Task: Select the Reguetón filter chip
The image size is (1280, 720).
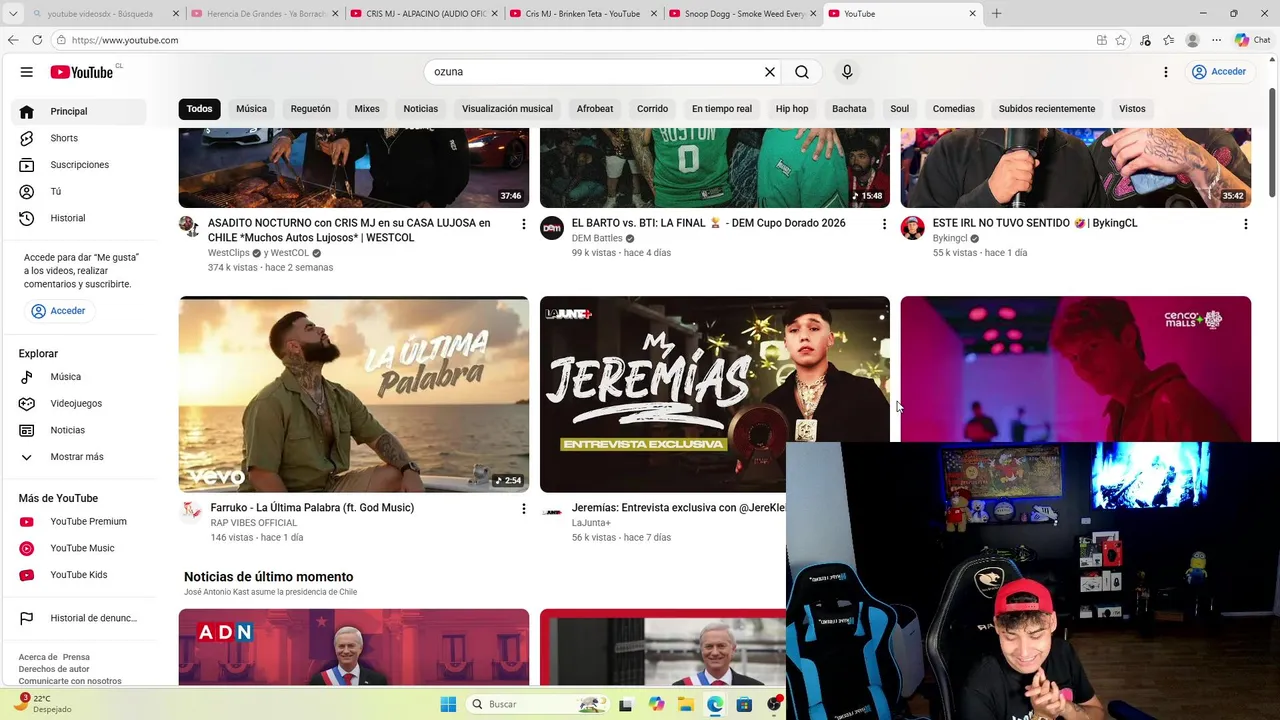Action: click(311, 109)
